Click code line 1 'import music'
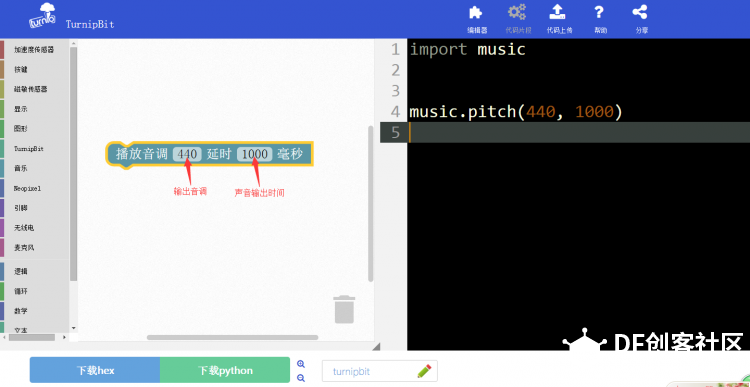 click(x=468, y=50)
